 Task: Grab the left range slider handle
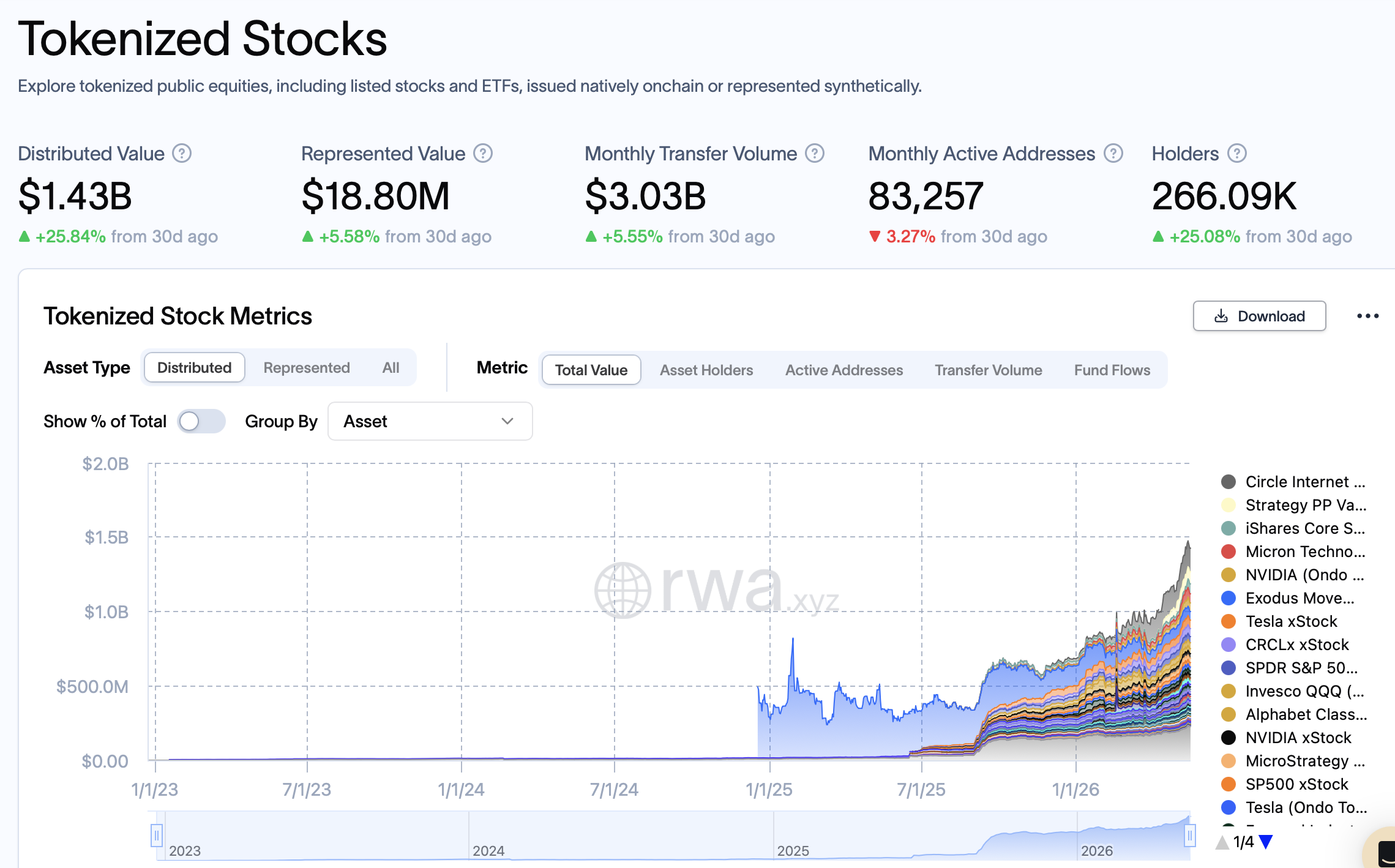coord(157,835)
